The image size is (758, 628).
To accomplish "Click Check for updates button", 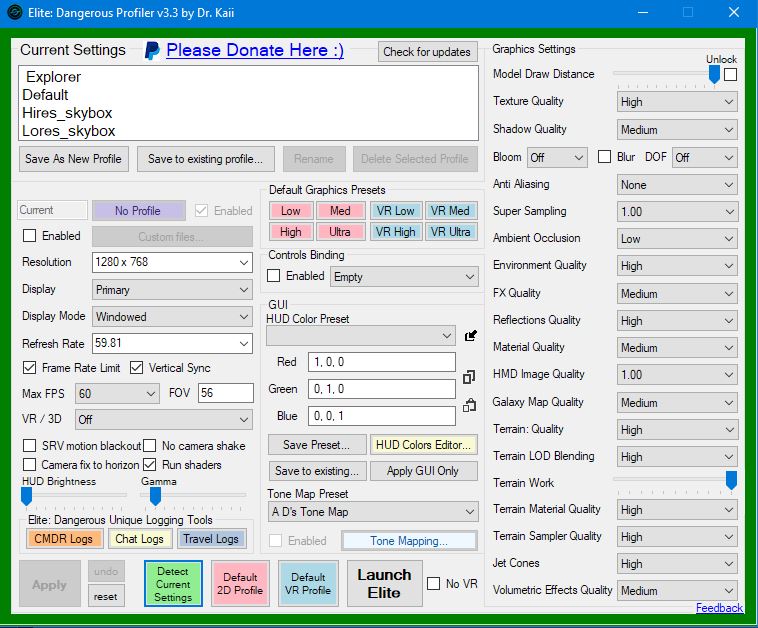I will coord(427,52).
